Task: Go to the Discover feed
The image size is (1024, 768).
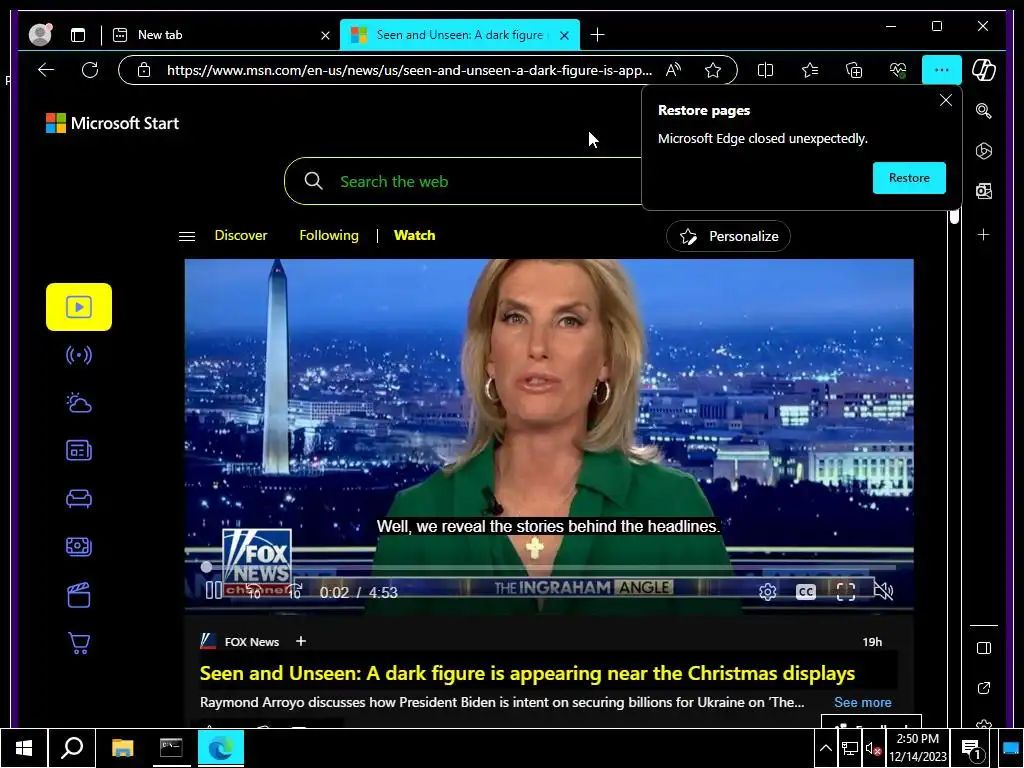Action: pos(241,235)
